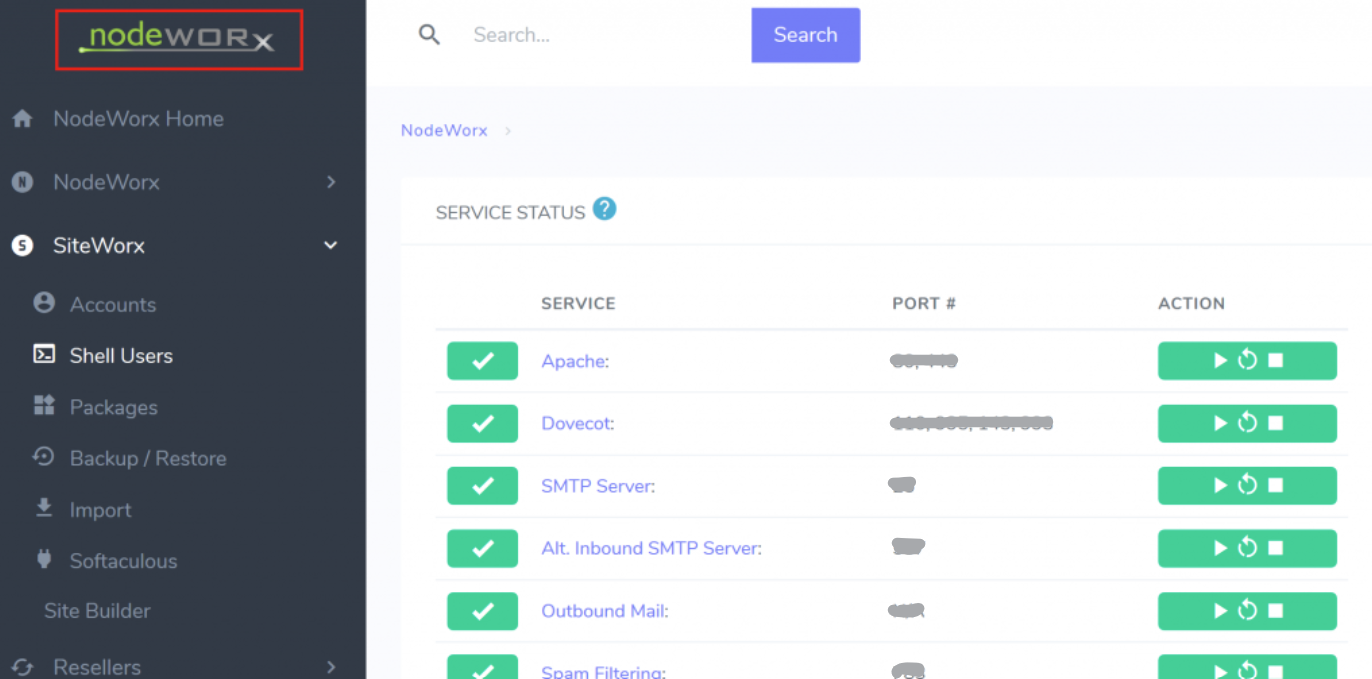This screenshot has height=679, width=1372.
Task: Open Import menu item
Action: click(100, 510)
